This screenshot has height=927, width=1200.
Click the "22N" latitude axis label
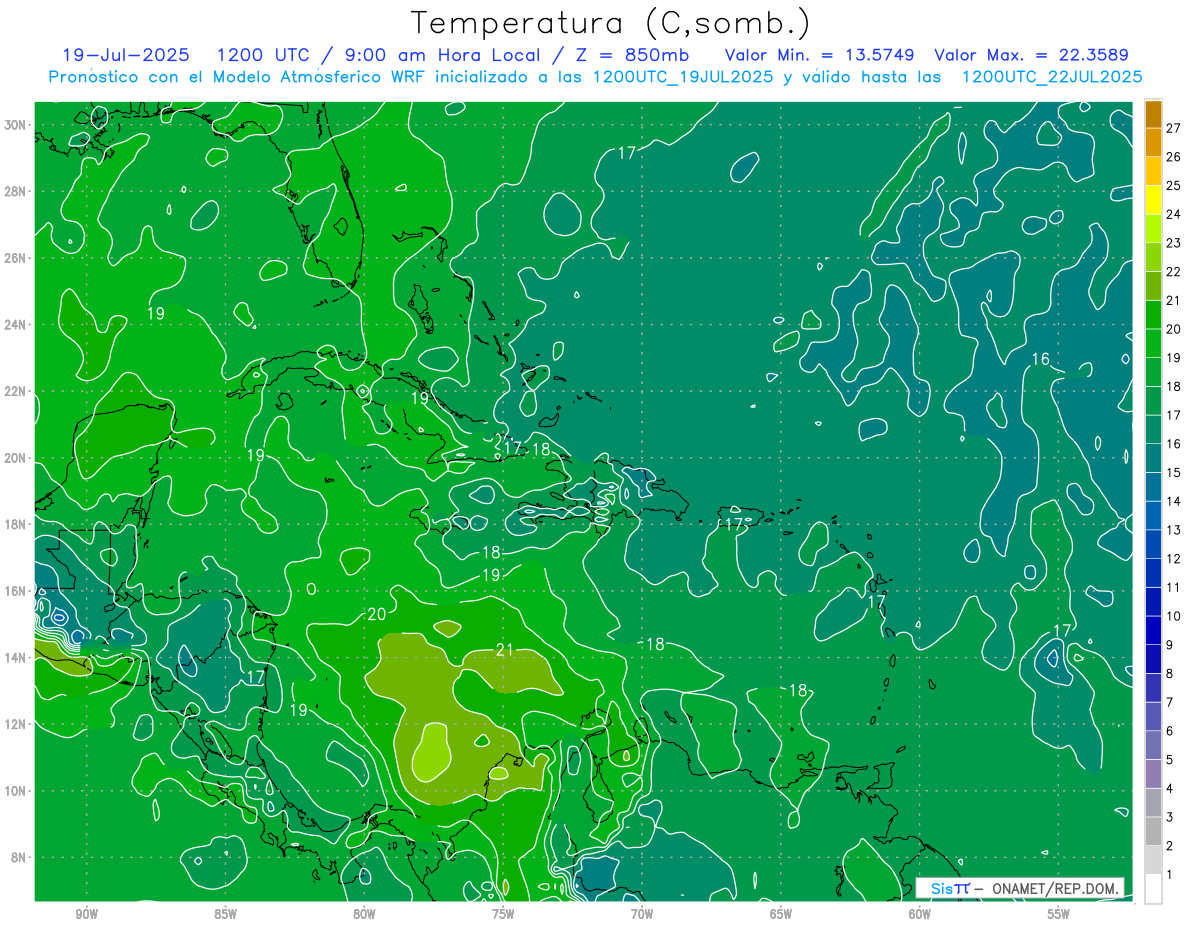pyautogui.click(x=16, y=391)
